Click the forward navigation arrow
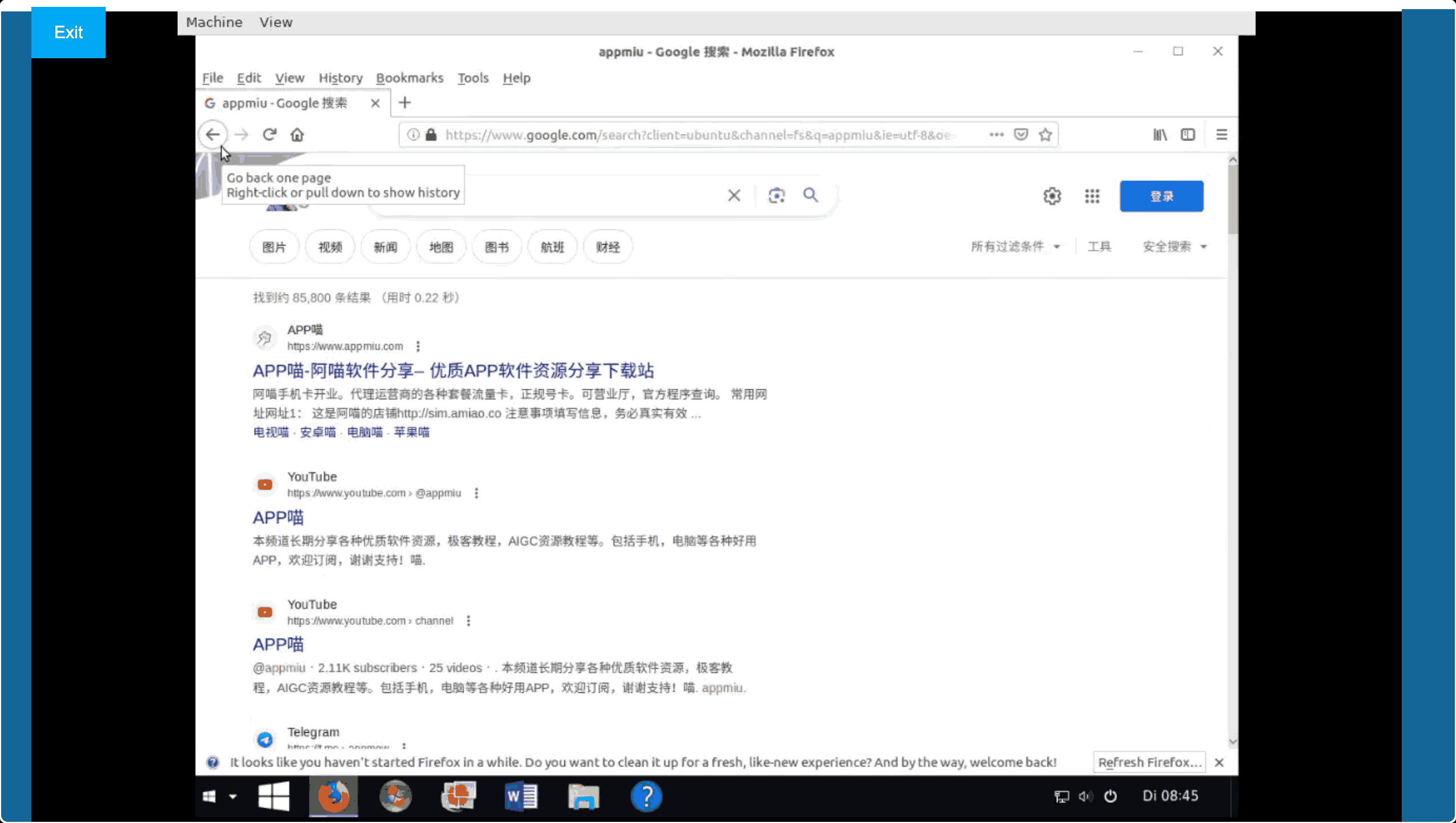Image resolution: width=1456 pixels, height=823 pixels. coord(242,135)
